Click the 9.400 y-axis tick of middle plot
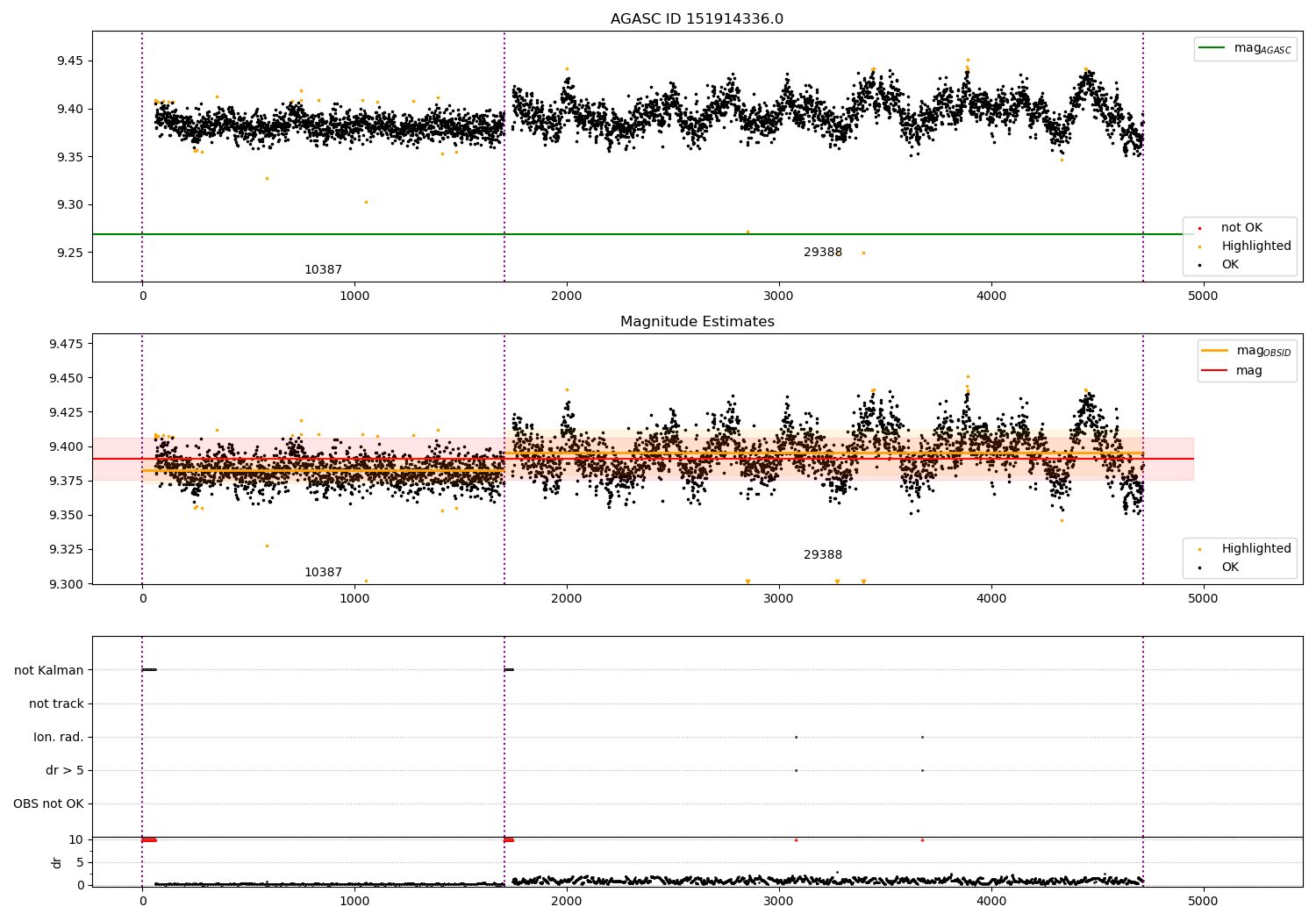The width and height of the screenshot is (1316, 921). (x=67, y=446)
